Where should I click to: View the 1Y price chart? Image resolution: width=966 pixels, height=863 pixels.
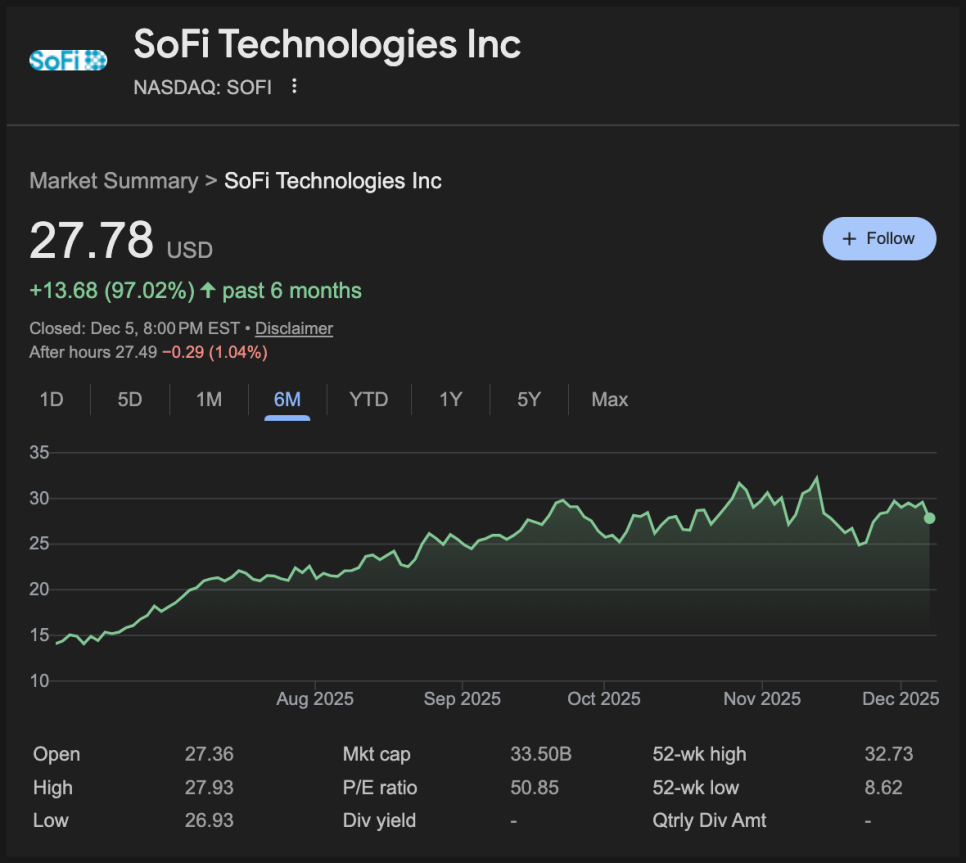click(x=451, y=399)
